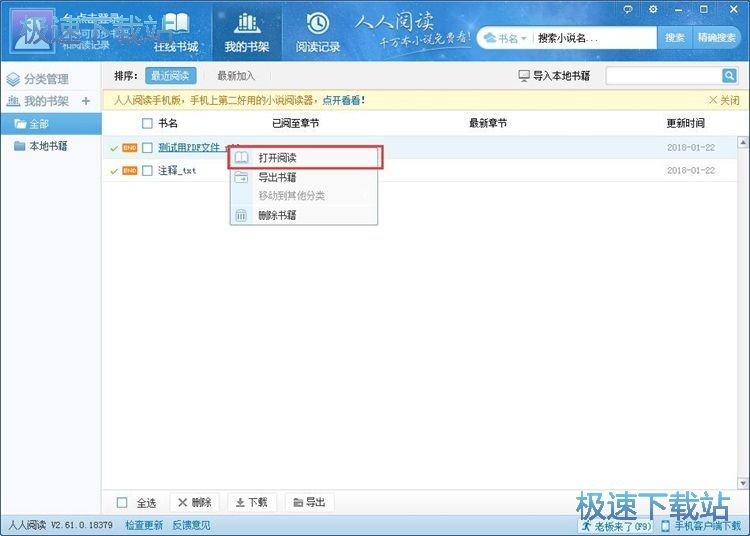Screen dimensions: 750x536
Task: Open the online bookstore (在线书城) tab
Action: [176, 33]
